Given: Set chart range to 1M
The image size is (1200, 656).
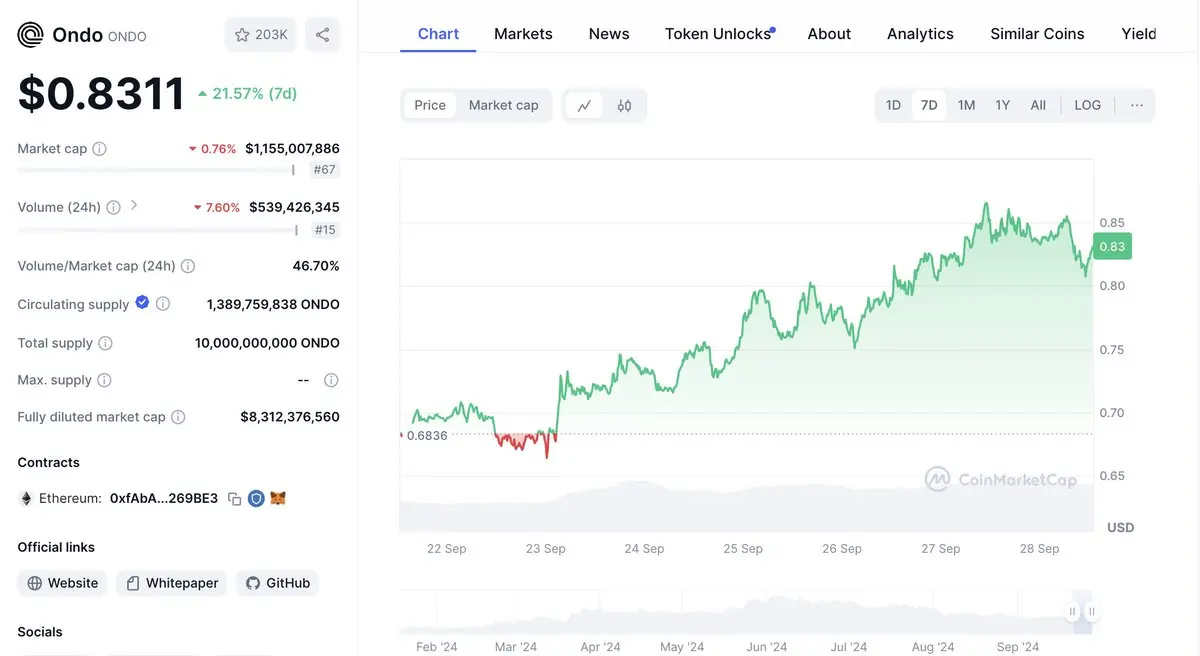Looking at the screenshot, I should pos(966,105).
